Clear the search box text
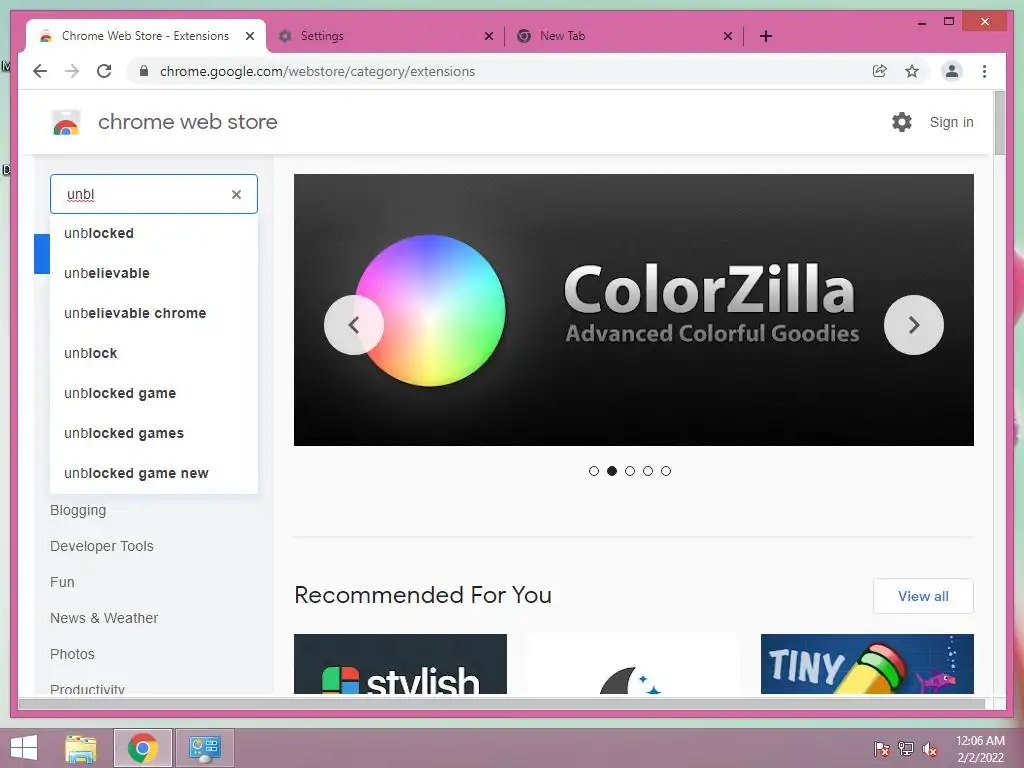Viewport: 1024px width, 768px height. (236, 194)
